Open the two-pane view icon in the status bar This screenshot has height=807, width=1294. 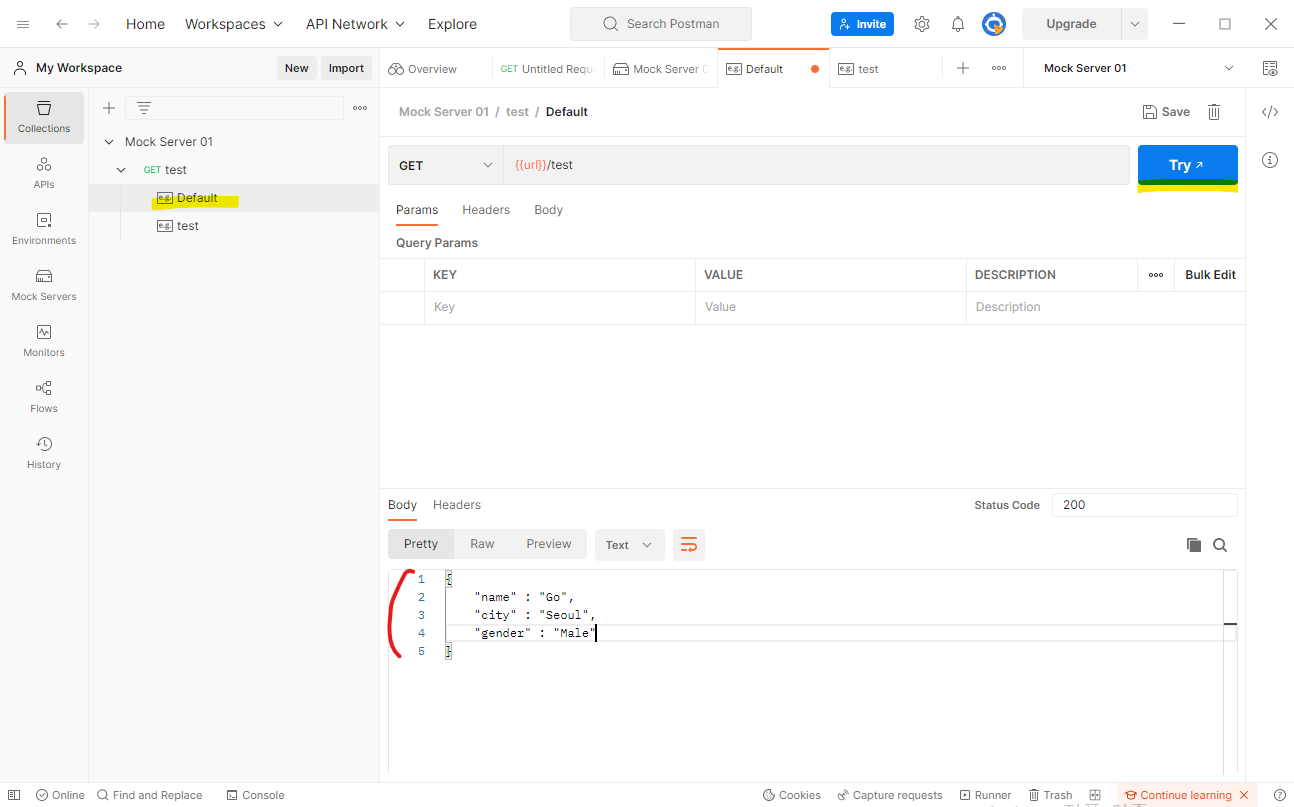1095,795
